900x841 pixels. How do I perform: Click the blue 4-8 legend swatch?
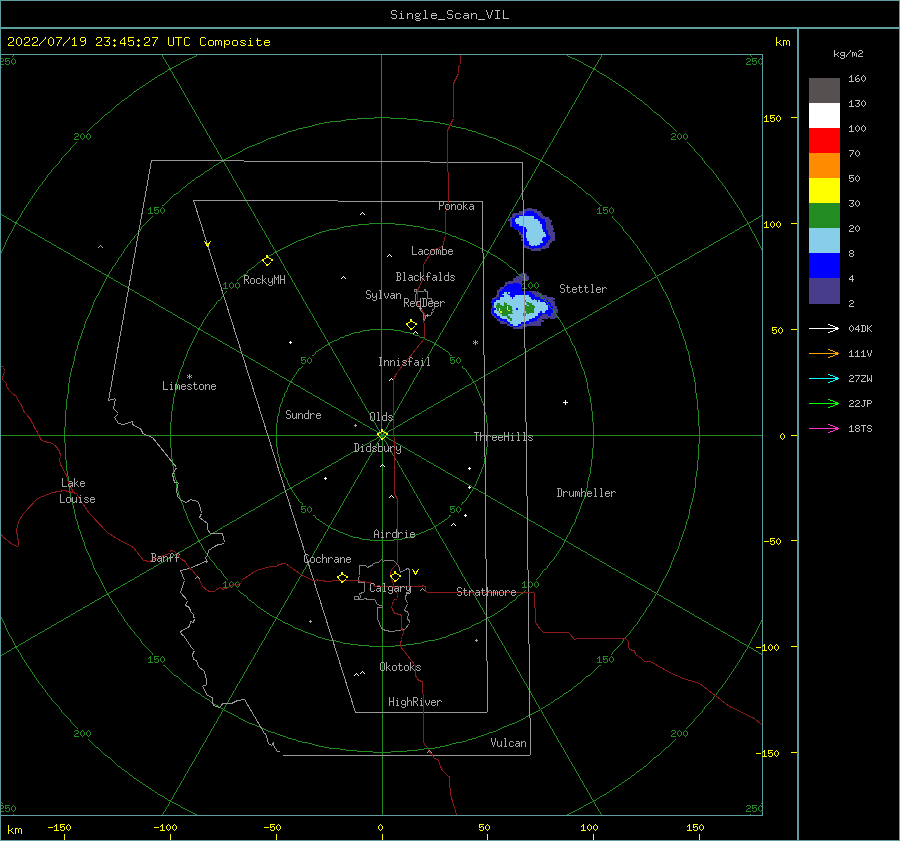(824, 266)
